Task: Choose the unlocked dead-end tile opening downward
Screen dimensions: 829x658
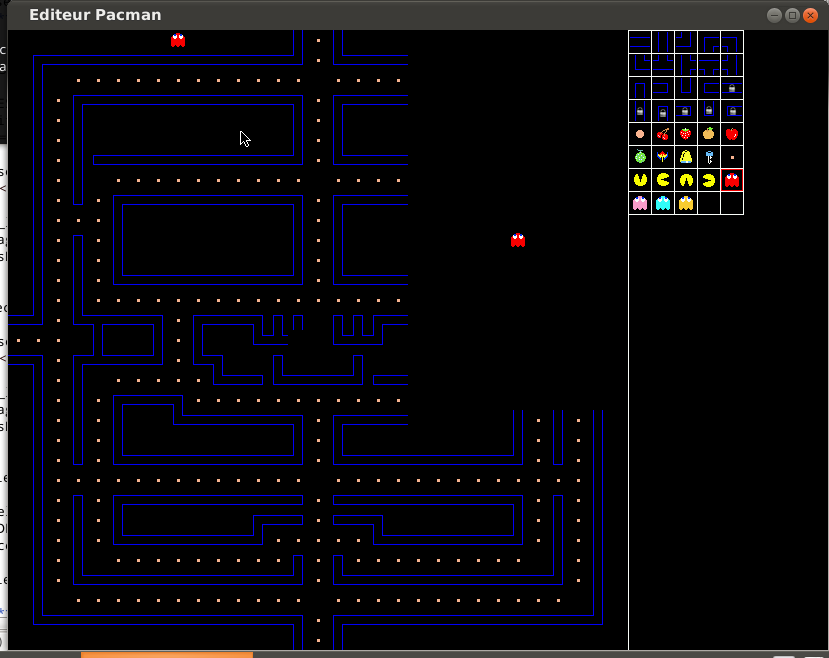Action: pyautogui.click(x=640, y=88)
